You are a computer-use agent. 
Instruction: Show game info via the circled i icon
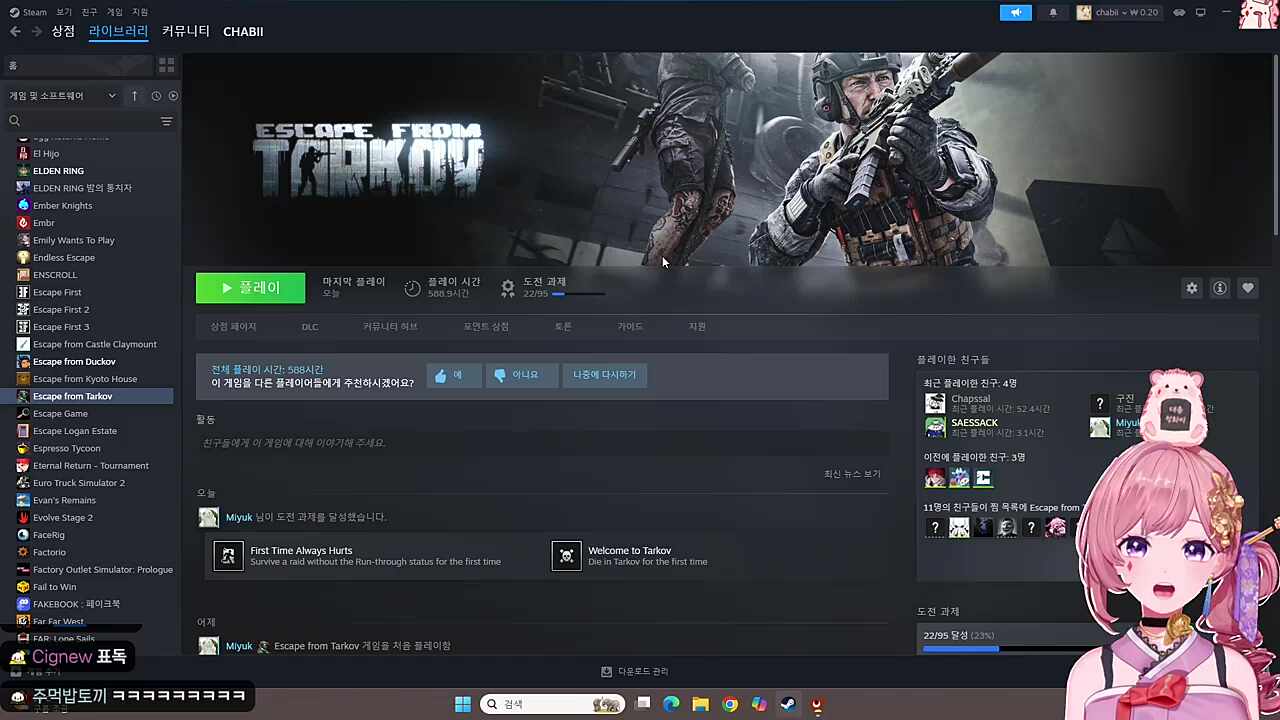(1220, 288)
